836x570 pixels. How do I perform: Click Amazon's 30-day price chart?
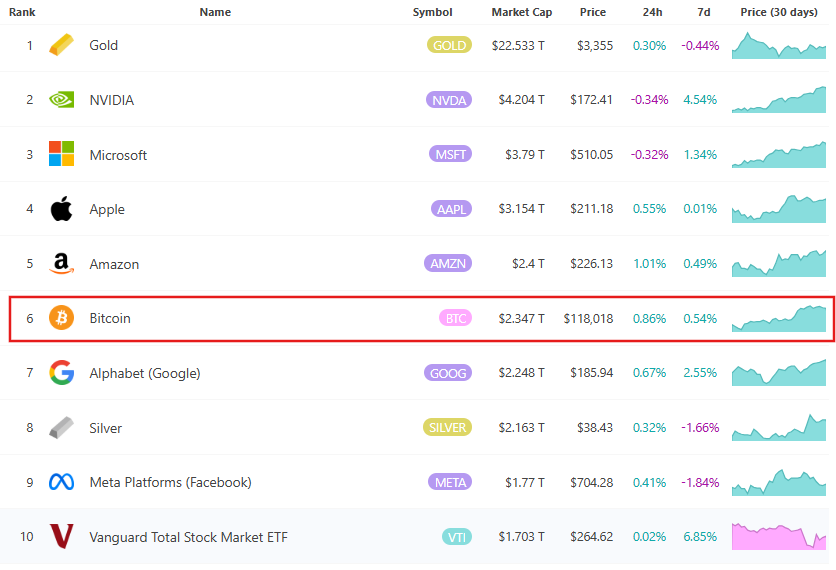click(x=779, y=263)
